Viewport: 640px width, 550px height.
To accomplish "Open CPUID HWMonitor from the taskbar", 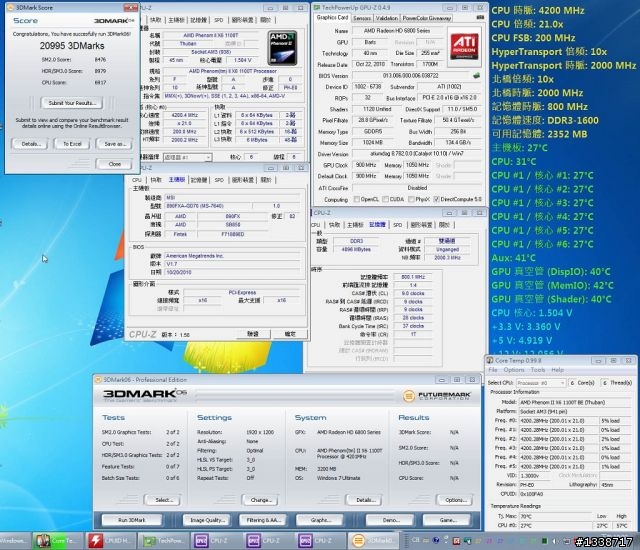I will (x=109, y=541).
